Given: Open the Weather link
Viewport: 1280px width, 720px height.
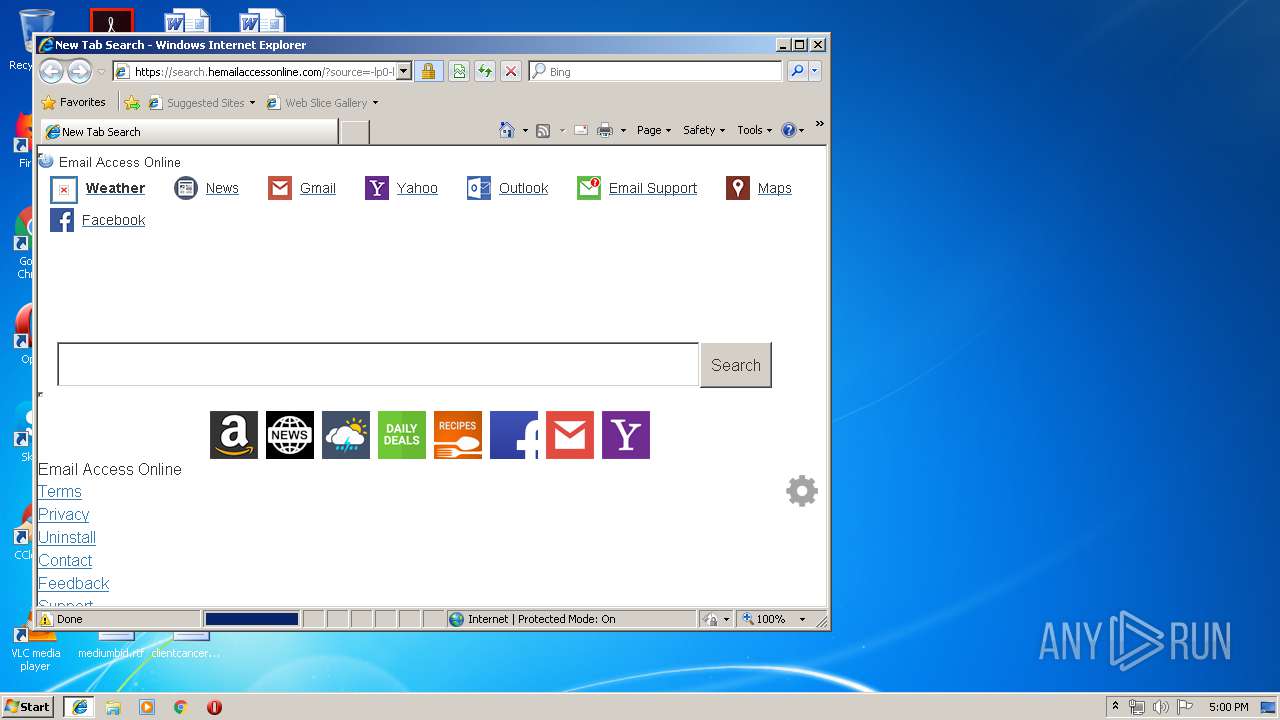Looking at the screenshot, I should [115, 188].
